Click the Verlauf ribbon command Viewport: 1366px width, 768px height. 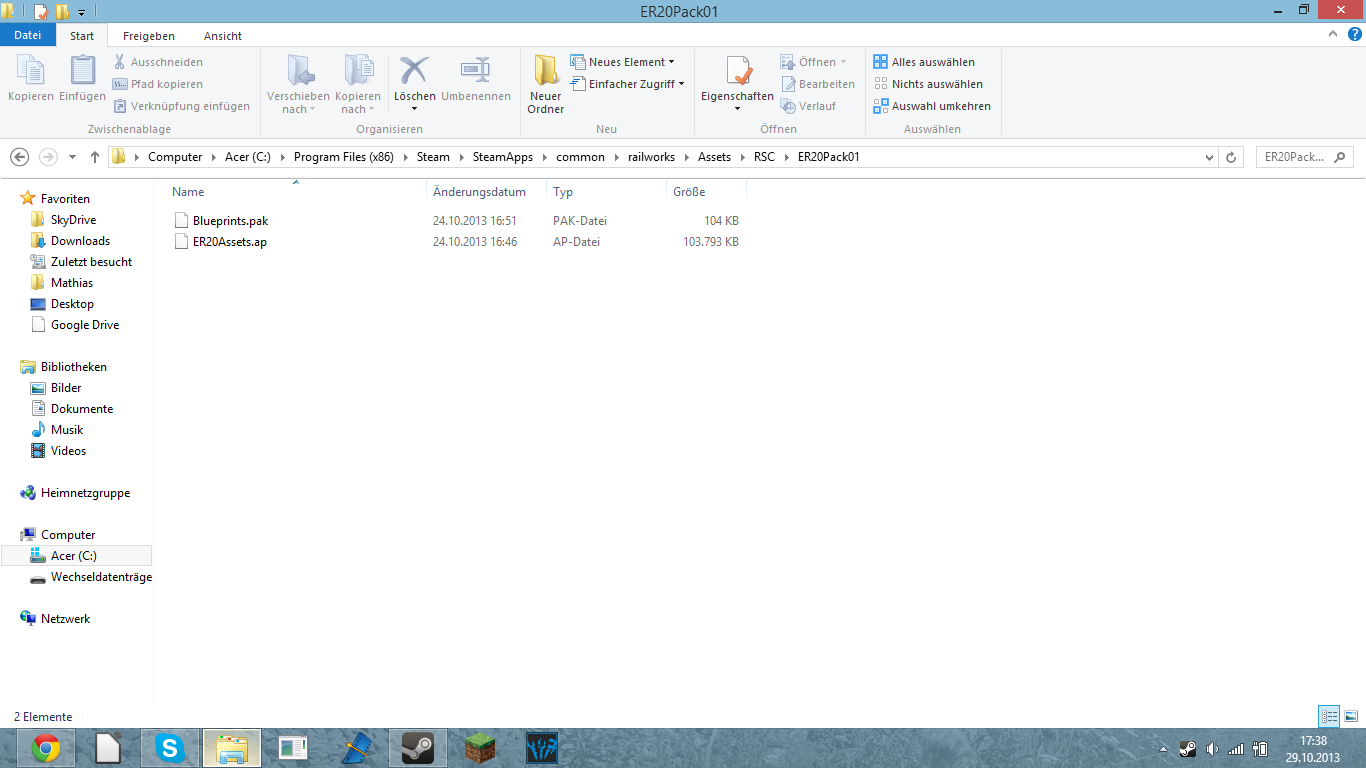pos(808,106)
